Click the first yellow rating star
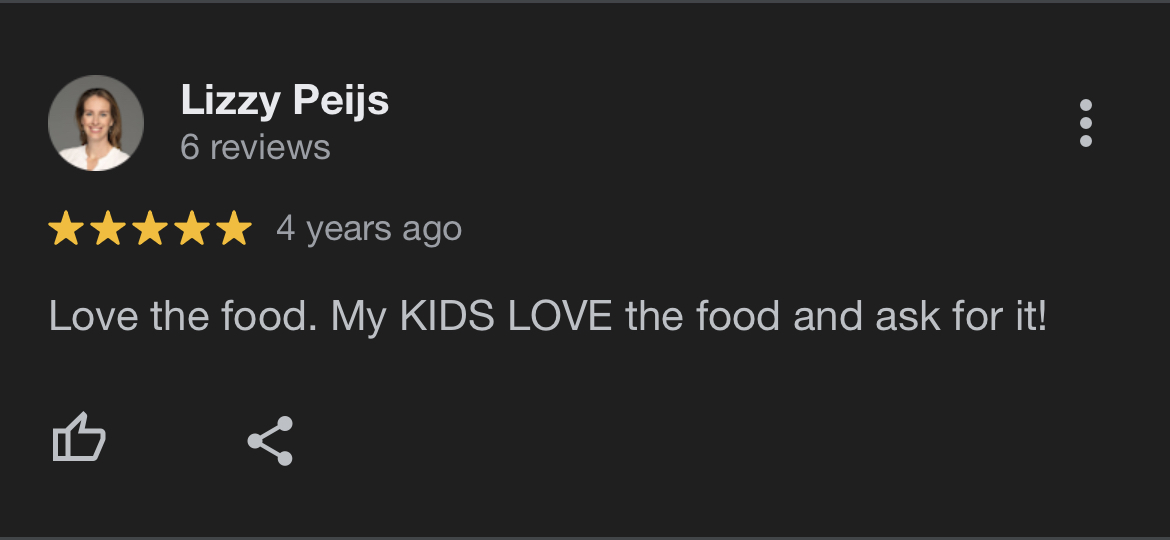1170x540 pixels. [66, 229]
